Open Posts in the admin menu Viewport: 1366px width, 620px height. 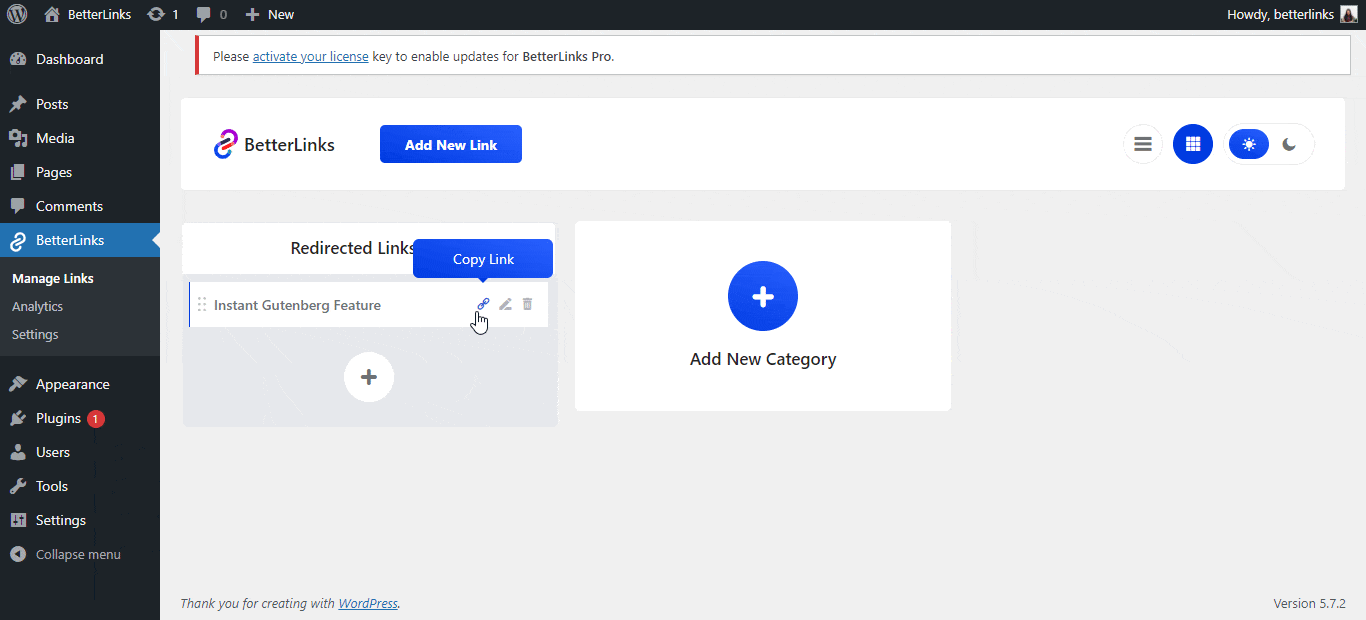coord(80,104)
